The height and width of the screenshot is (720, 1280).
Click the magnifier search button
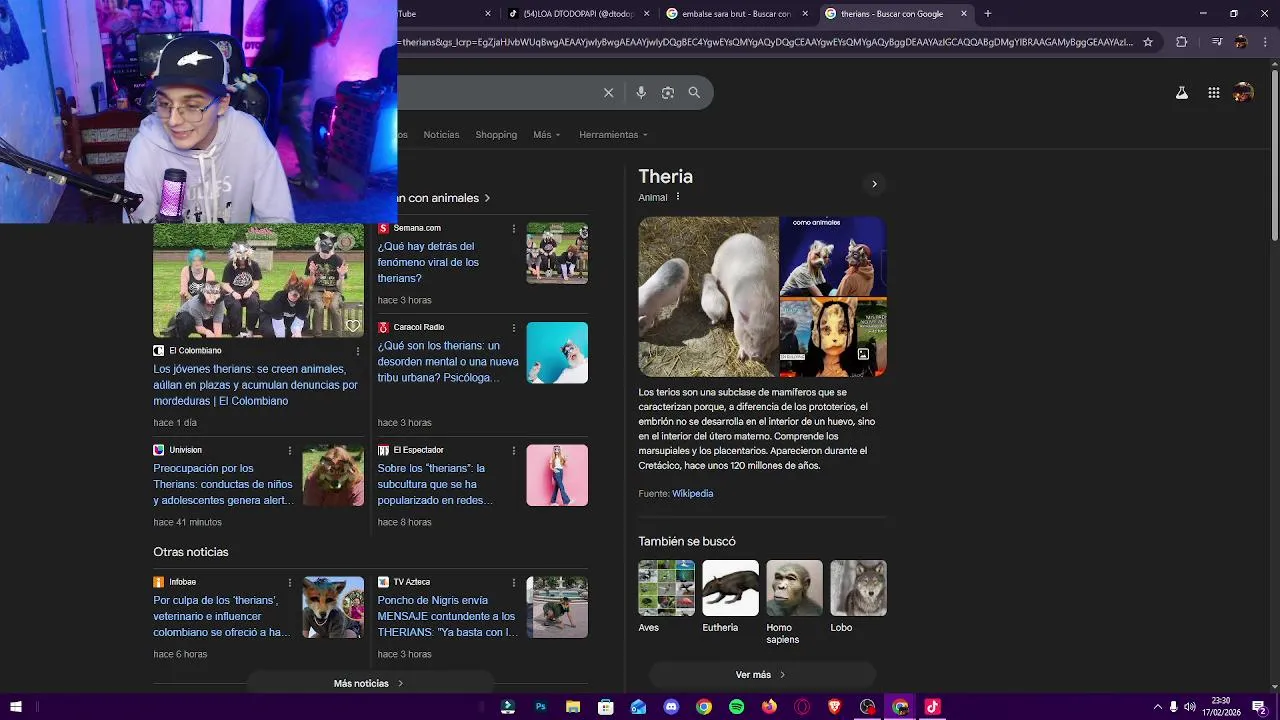point(694,93)
